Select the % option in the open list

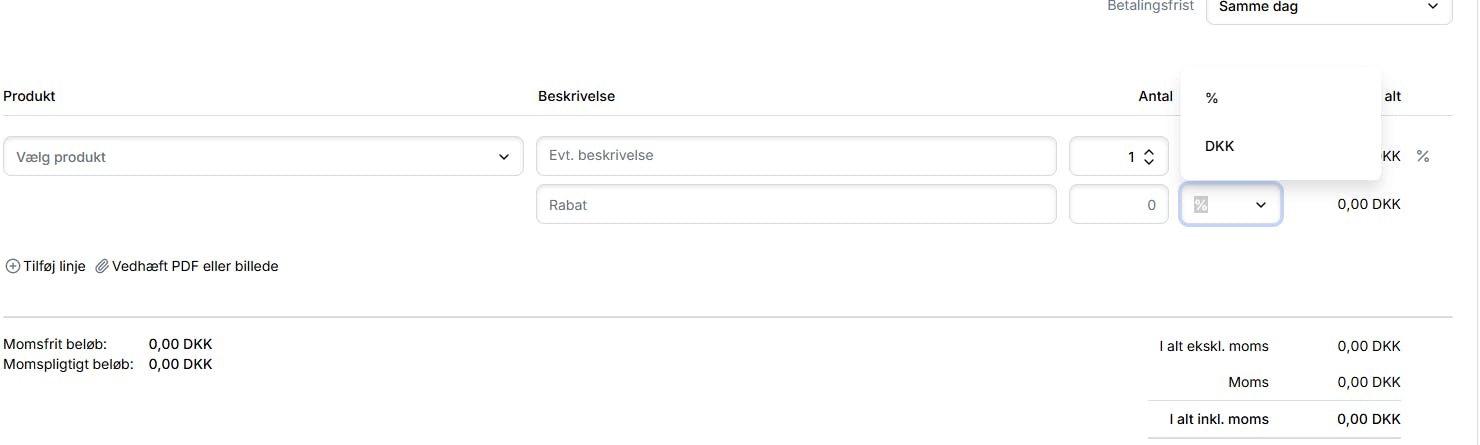point(1212,98)
